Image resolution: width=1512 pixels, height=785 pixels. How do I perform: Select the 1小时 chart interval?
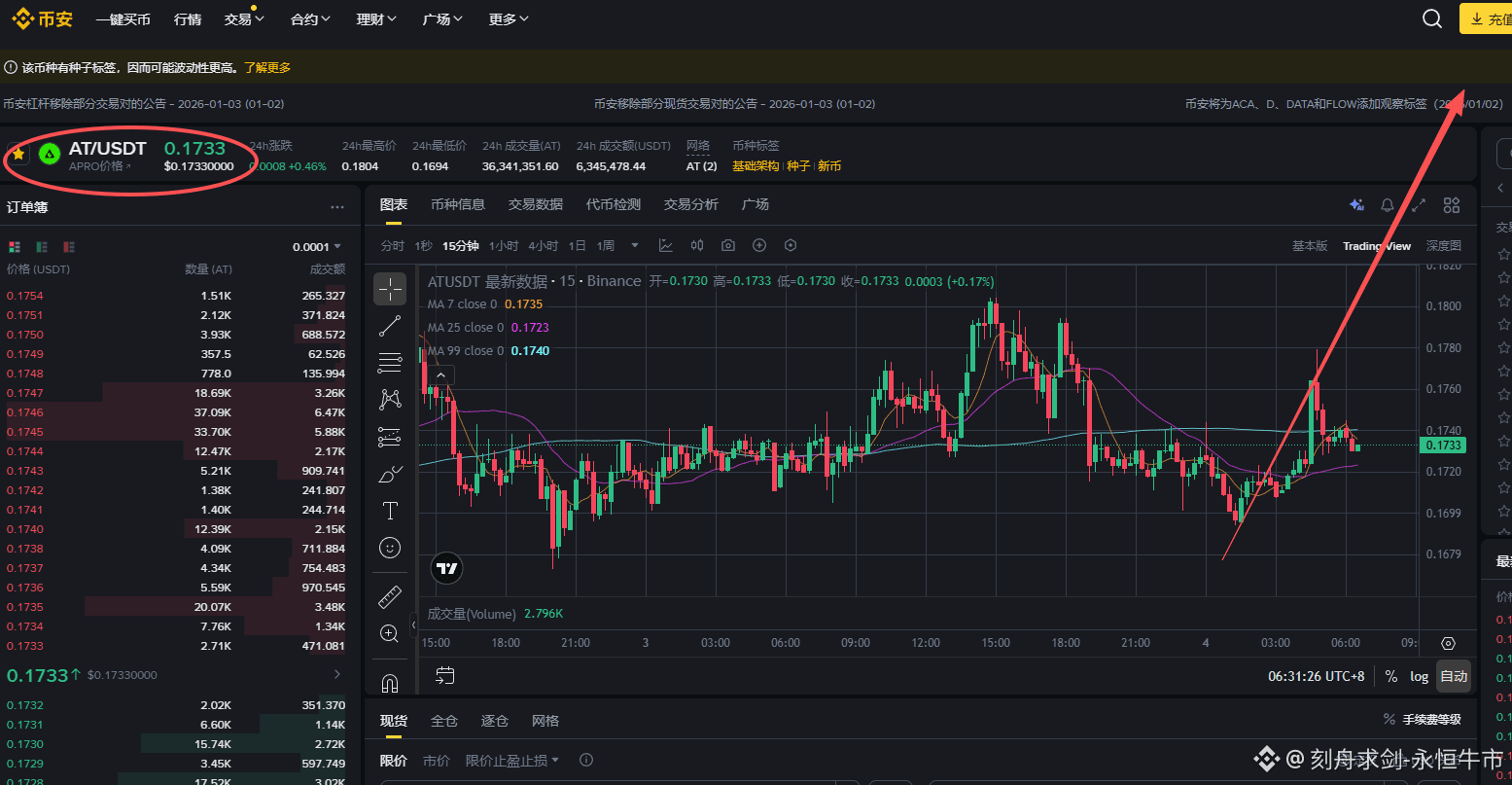tap(504, 245)
